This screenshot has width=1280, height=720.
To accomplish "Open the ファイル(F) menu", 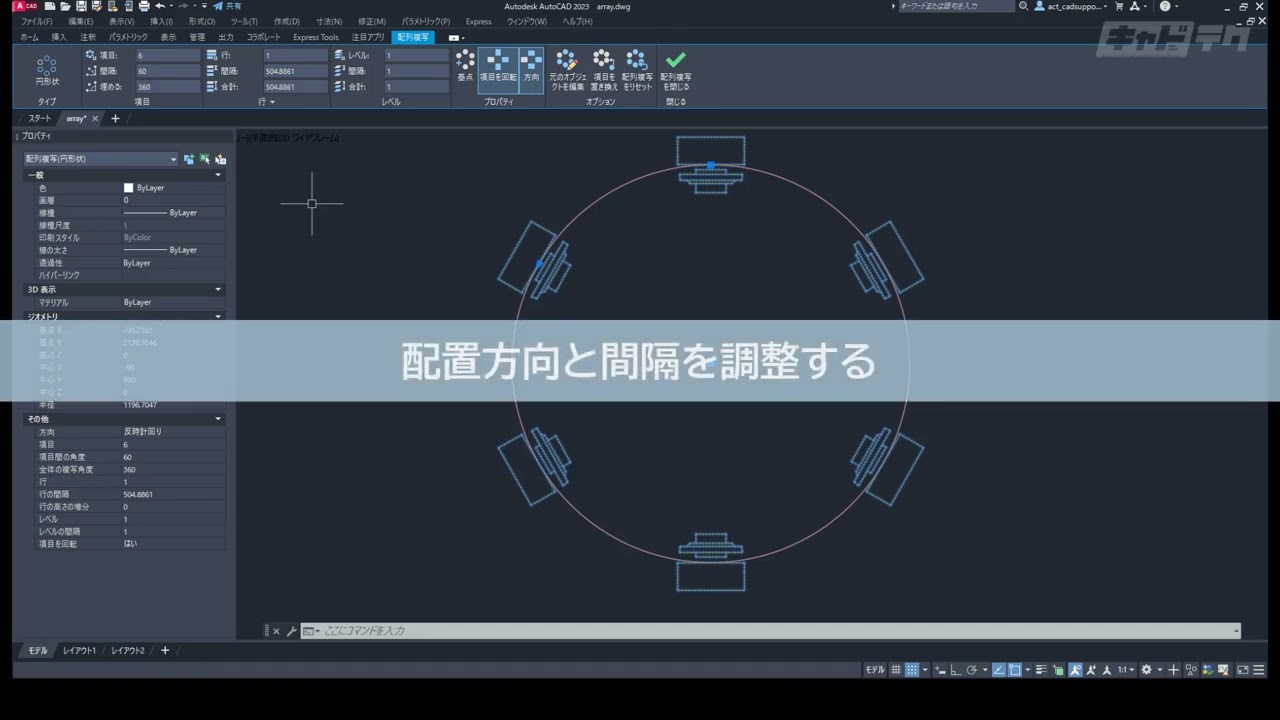I will tap(37, 21).
